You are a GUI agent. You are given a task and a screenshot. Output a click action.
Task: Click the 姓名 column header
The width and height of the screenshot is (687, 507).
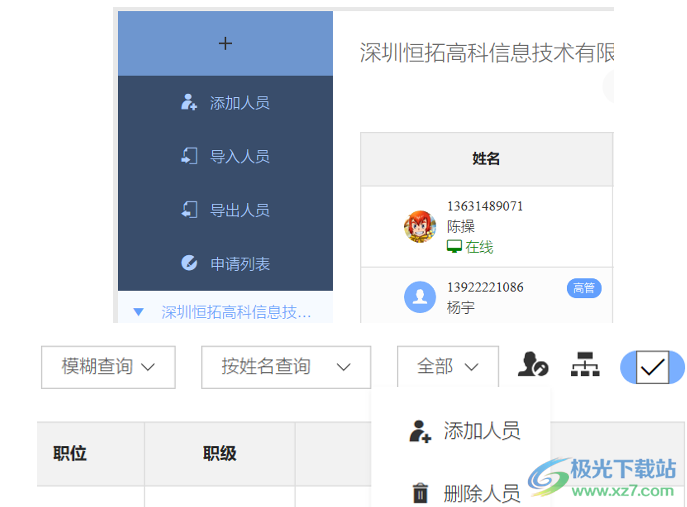click(486, 159)
